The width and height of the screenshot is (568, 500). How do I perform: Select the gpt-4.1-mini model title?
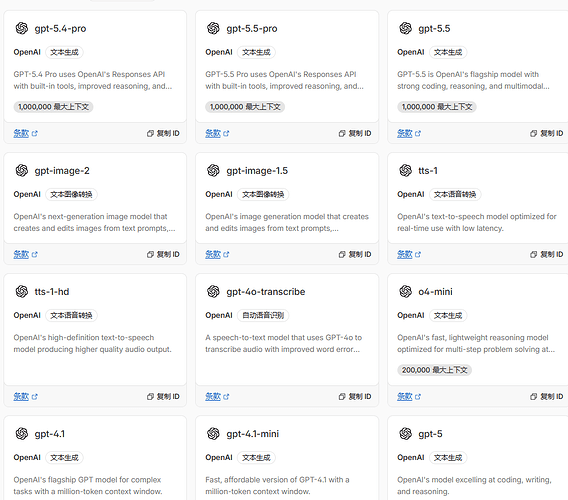coord(253,434)
